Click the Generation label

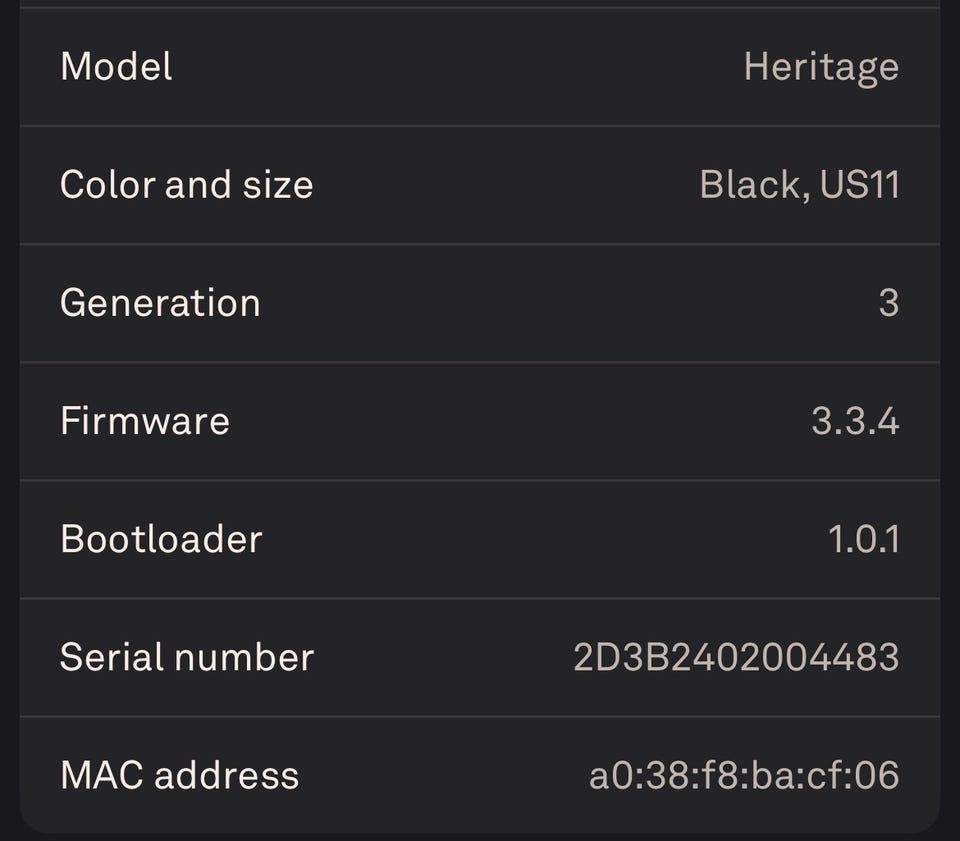coord(160,303)
